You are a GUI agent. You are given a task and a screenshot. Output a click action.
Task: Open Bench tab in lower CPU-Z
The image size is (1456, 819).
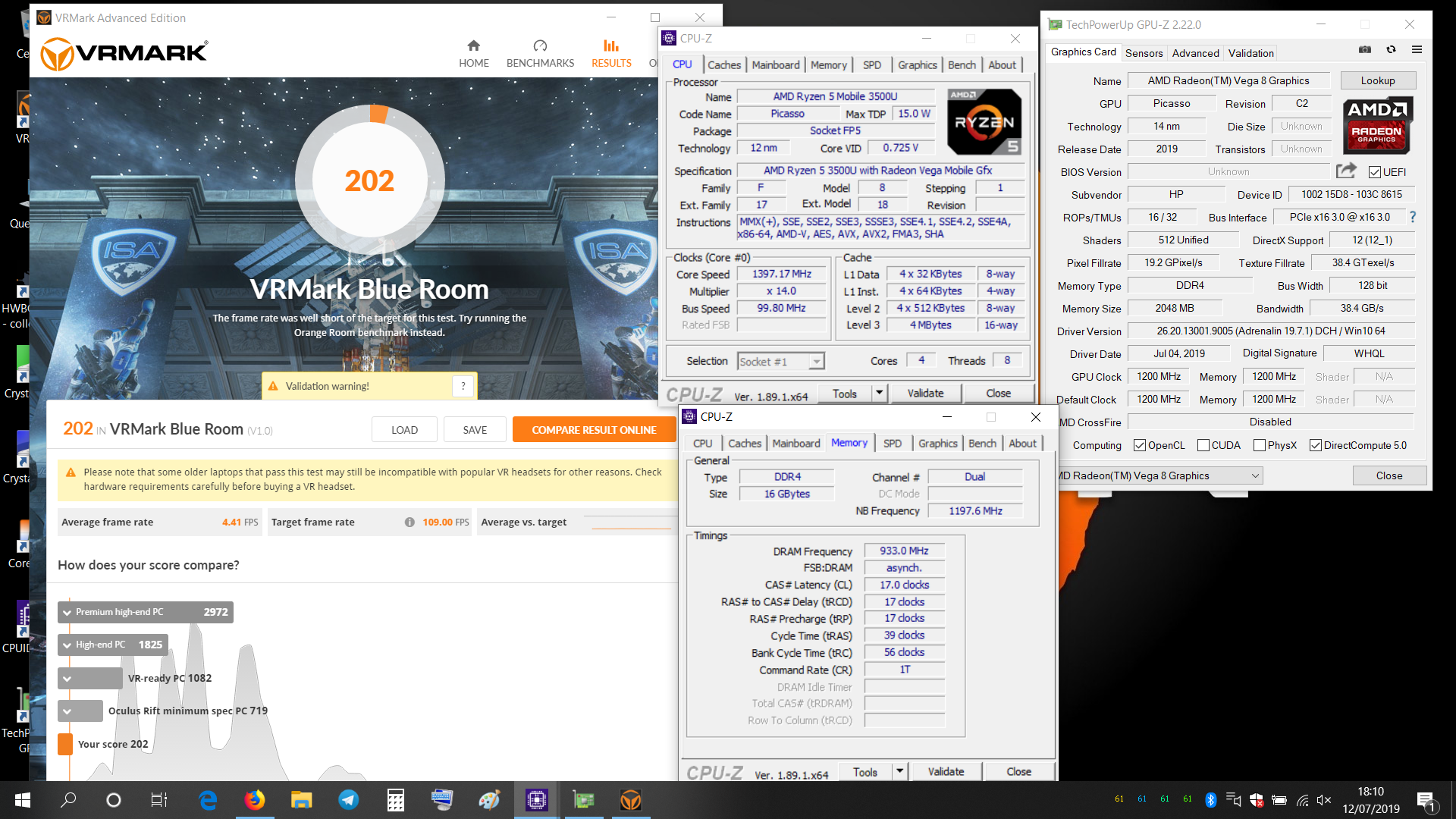[x=982, y=443]
